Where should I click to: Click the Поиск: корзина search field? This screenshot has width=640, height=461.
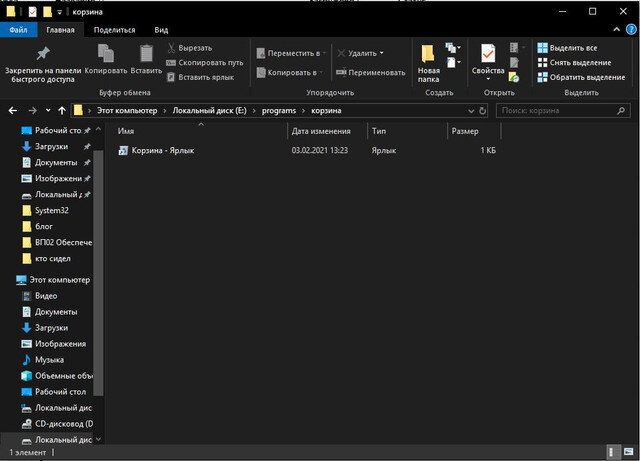click(563, 111)
